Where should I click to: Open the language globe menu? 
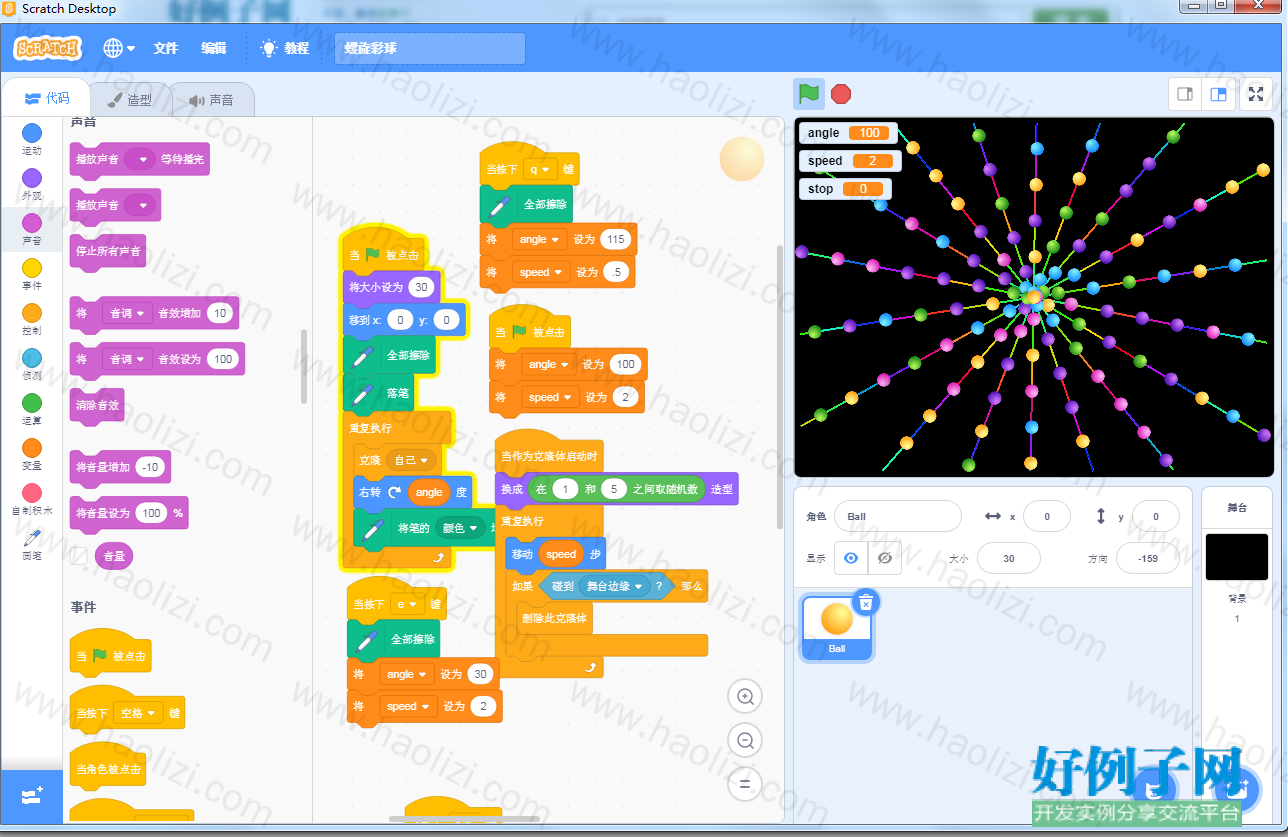(119, 48)
